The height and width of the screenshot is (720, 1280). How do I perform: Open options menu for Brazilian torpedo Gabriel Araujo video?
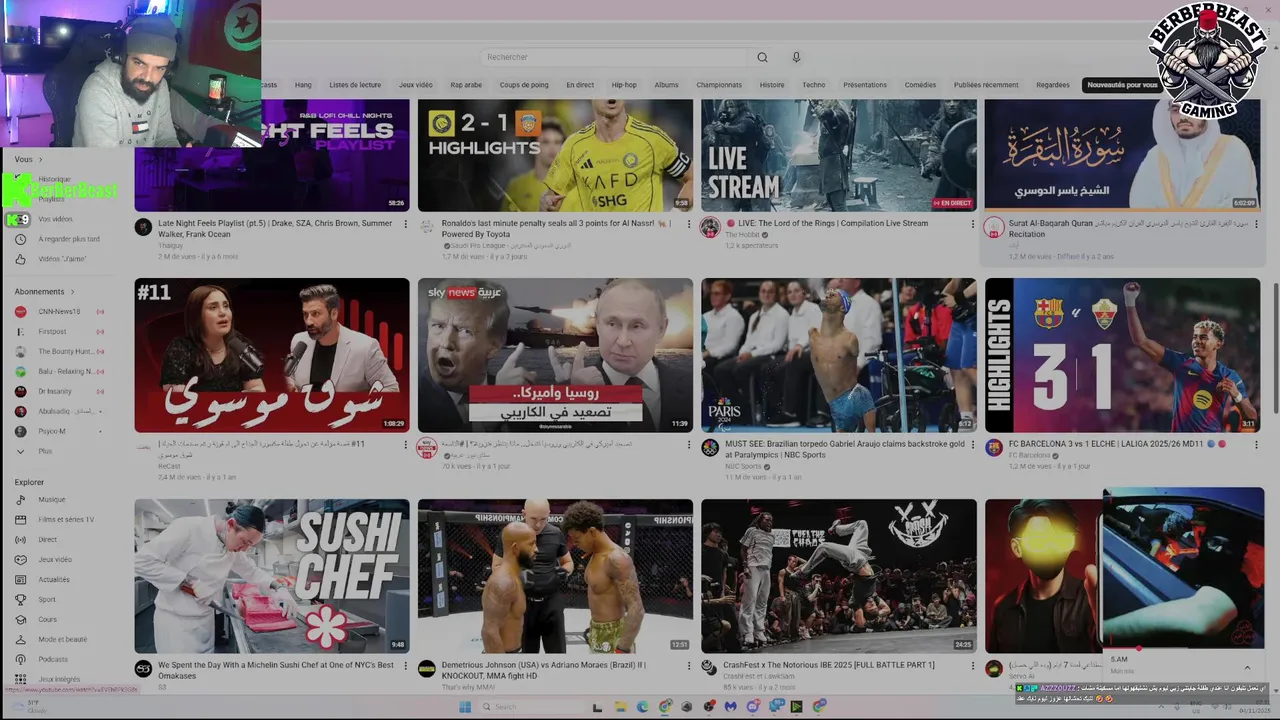972,444
